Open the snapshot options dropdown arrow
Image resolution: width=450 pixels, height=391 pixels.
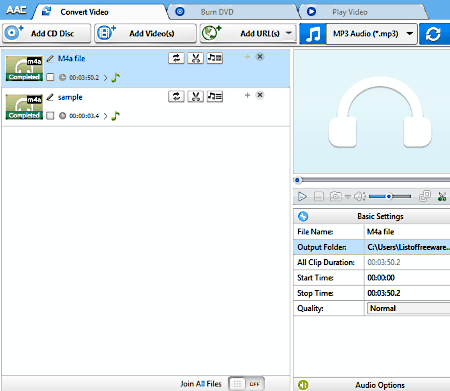pos(347,197)
